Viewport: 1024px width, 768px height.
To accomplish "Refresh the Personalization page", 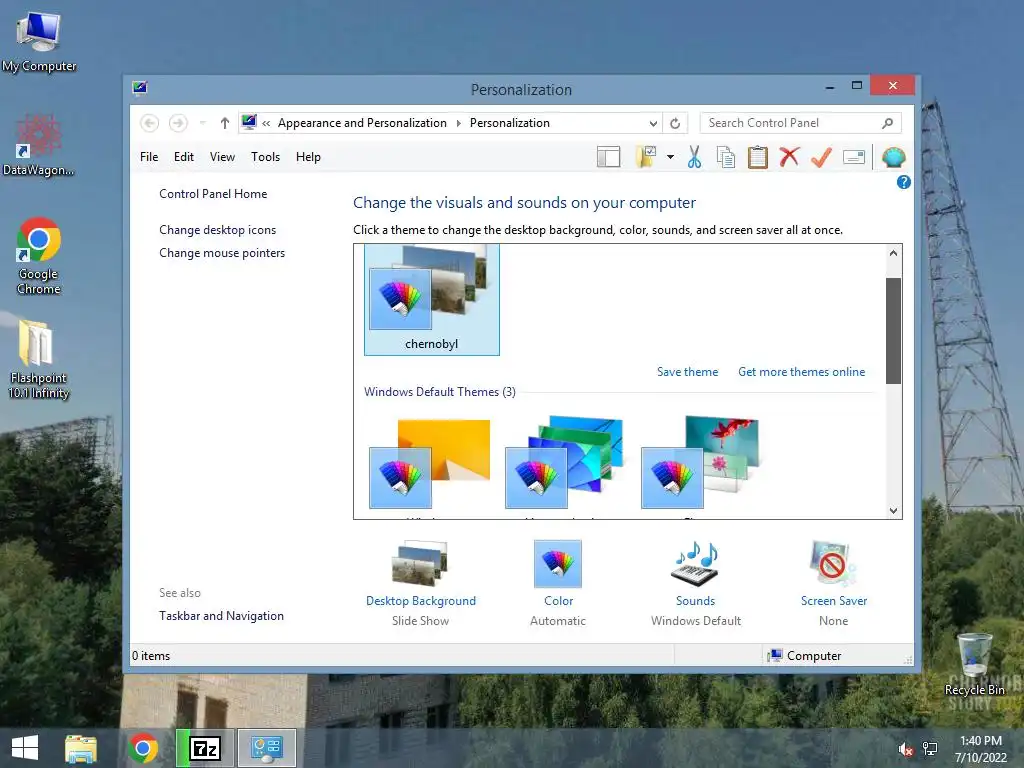I will pos(675,123).
